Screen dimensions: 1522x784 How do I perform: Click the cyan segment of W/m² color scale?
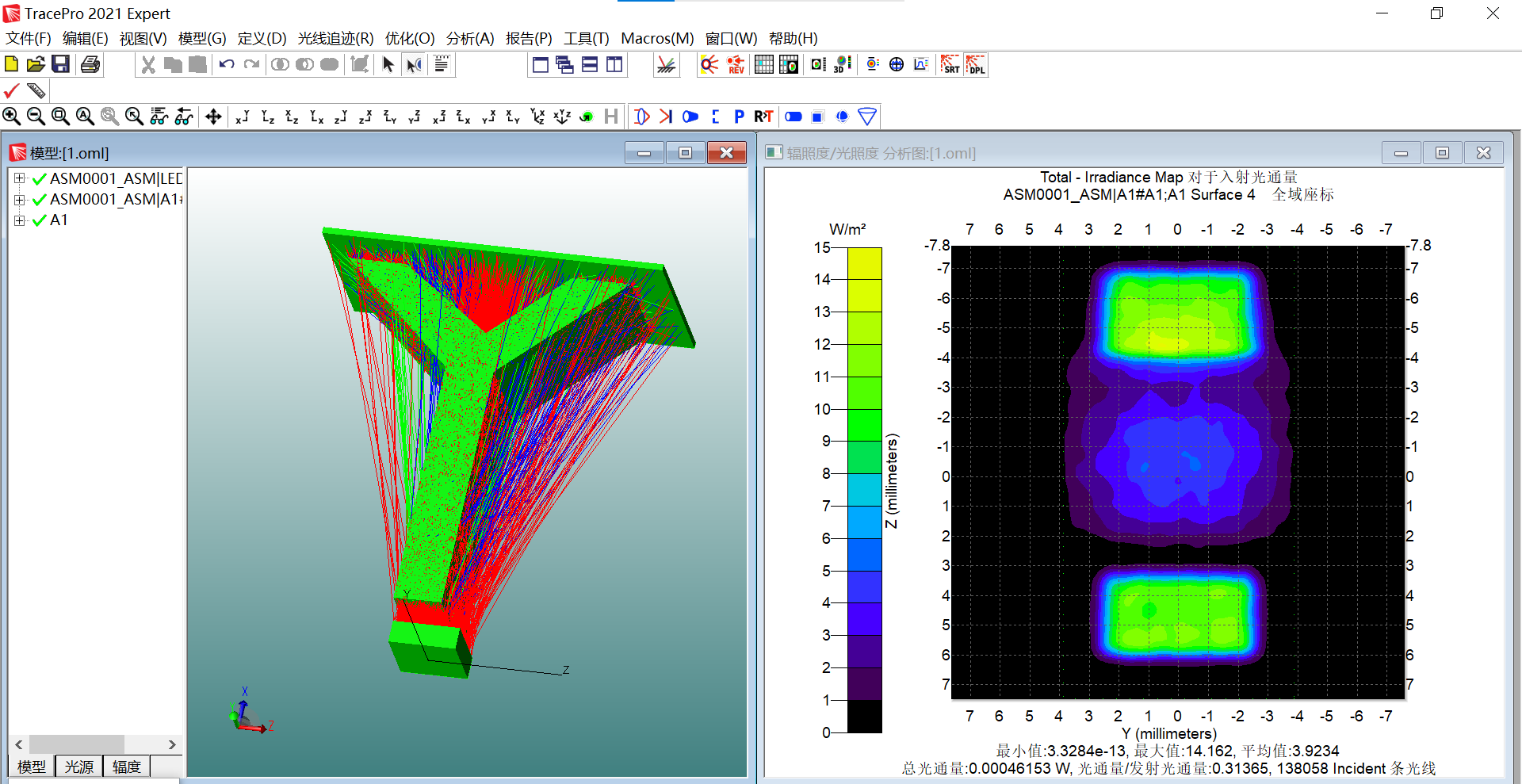coord(865,490)
